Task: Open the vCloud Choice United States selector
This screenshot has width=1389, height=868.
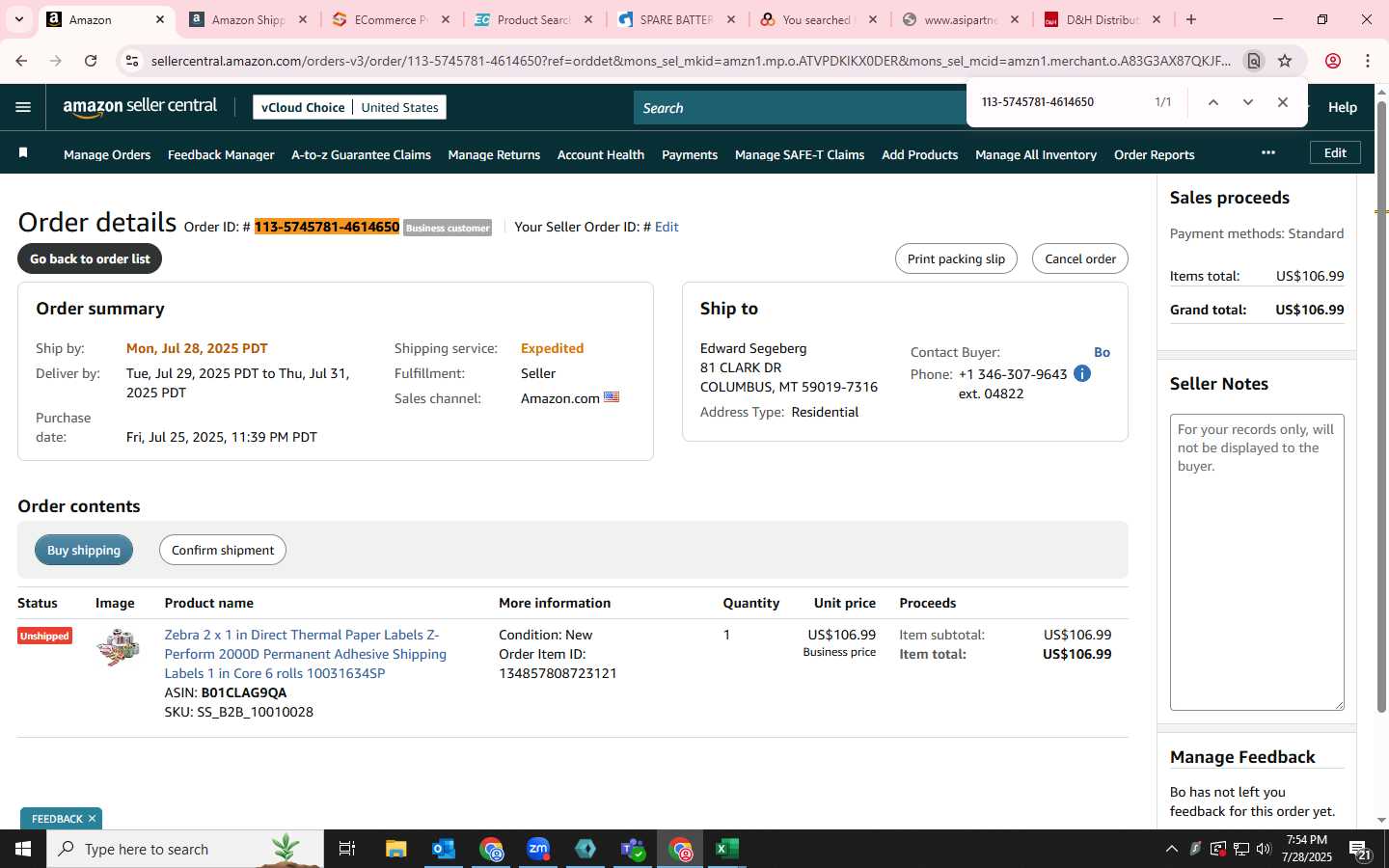Action: coord(349,107)
